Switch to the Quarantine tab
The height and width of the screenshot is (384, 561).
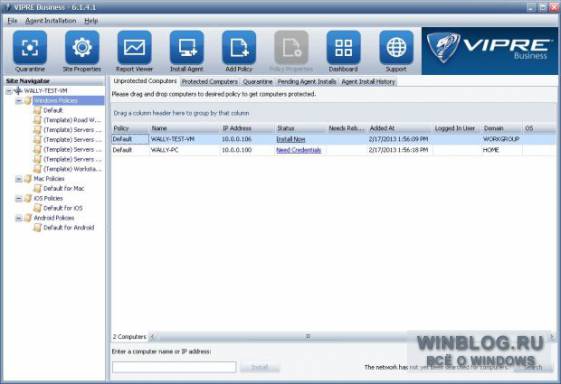click(x=258, y=82)
